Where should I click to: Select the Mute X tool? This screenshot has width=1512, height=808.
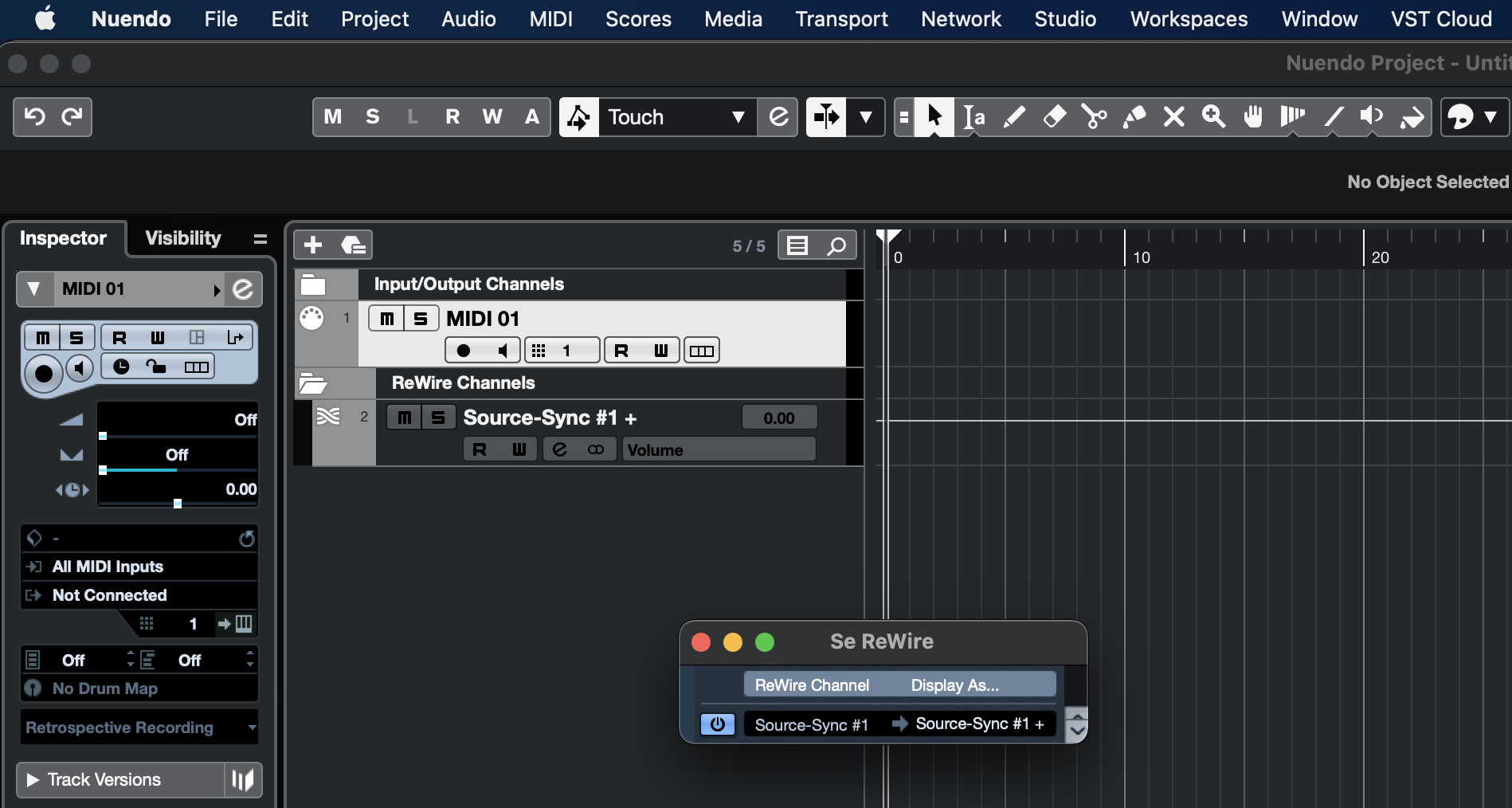coord(1173,117)
